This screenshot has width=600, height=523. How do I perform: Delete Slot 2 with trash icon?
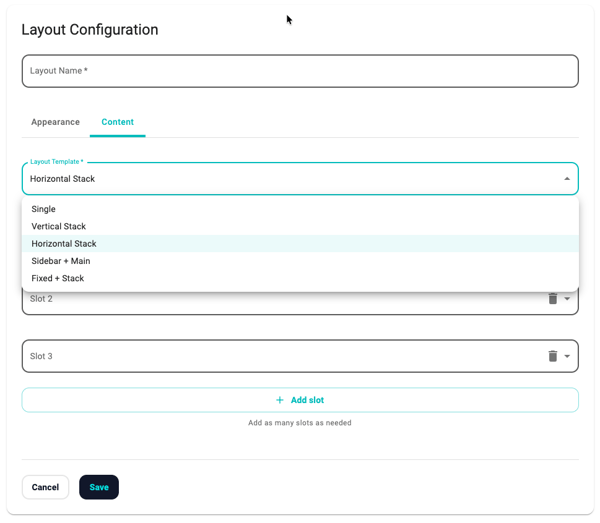(x=552, y=299)
